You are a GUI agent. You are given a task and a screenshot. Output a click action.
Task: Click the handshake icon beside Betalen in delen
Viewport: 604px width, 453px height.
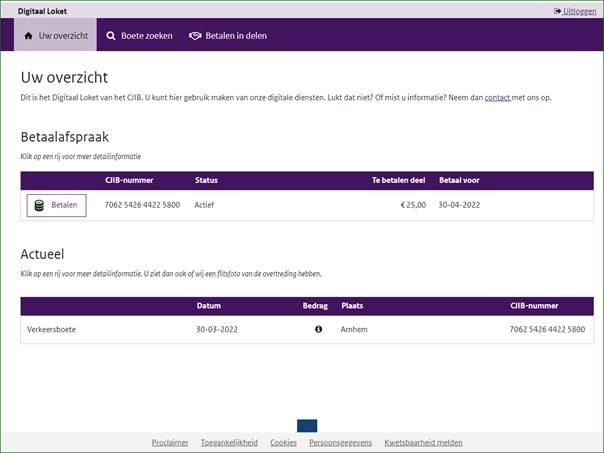coord(195,36)
